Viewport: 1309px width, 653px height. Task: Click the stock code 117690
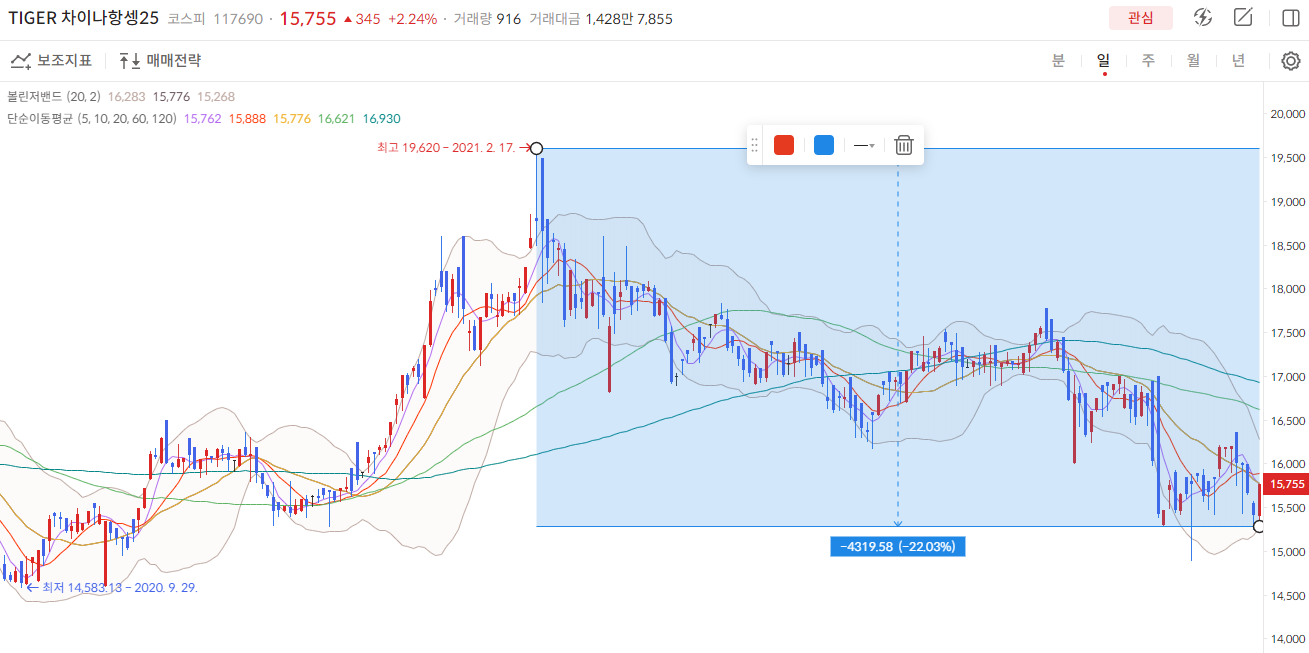pos(236,19)
